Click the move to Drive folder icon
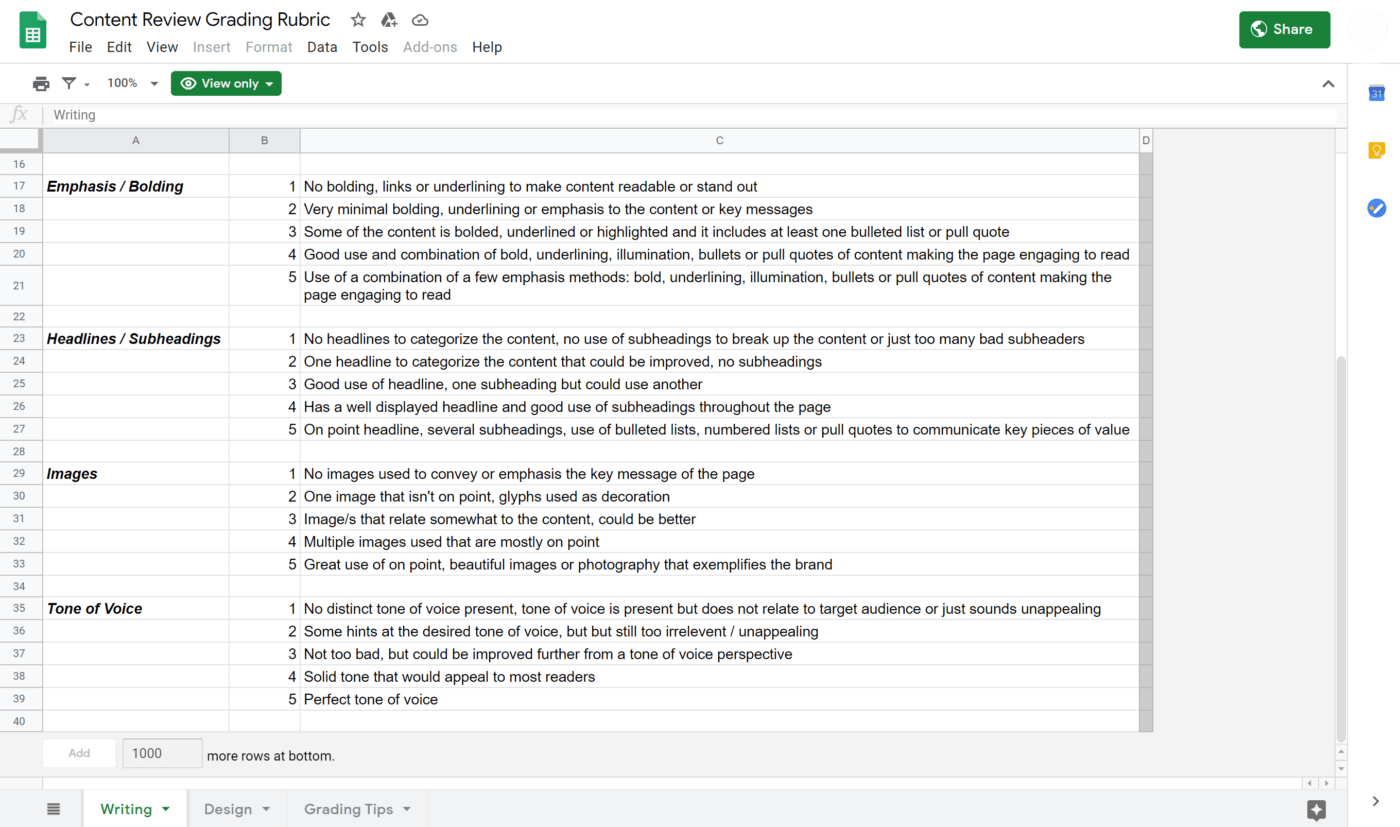 [x=389, y=20]
